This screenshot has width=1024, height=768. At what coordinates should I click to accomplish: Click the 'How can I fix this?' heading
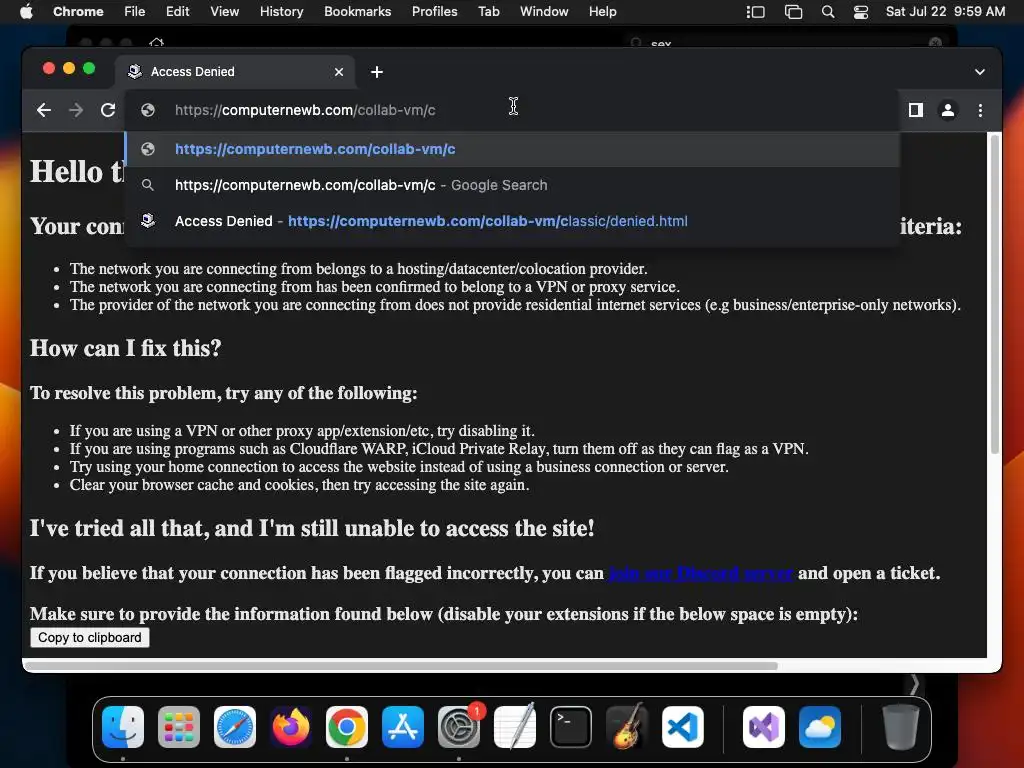(x=125, y=348)
